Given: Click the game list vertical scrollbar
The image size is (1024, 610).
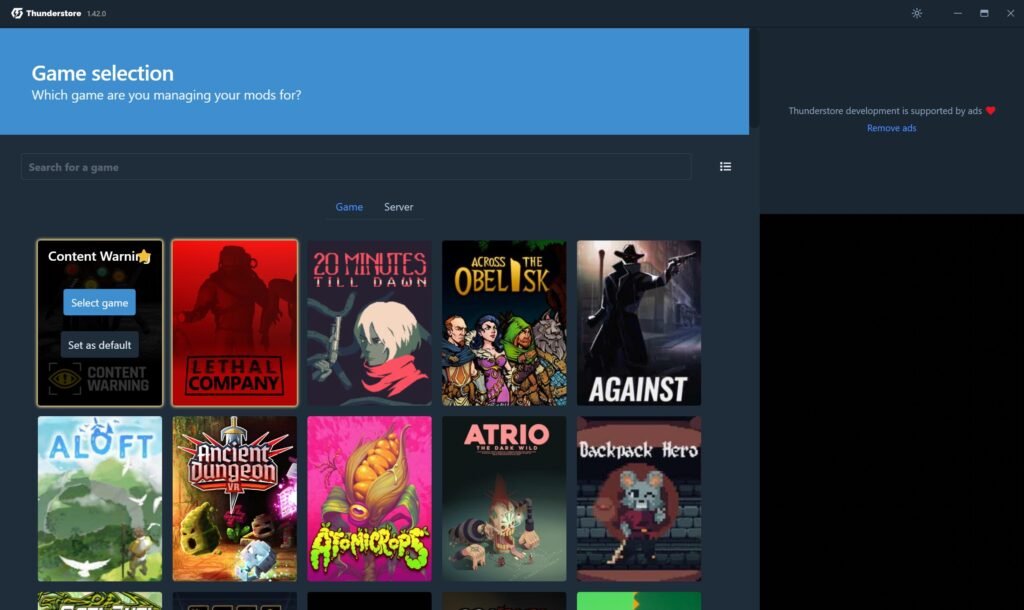Looking at the screenshot, I should tap(754, 78).
